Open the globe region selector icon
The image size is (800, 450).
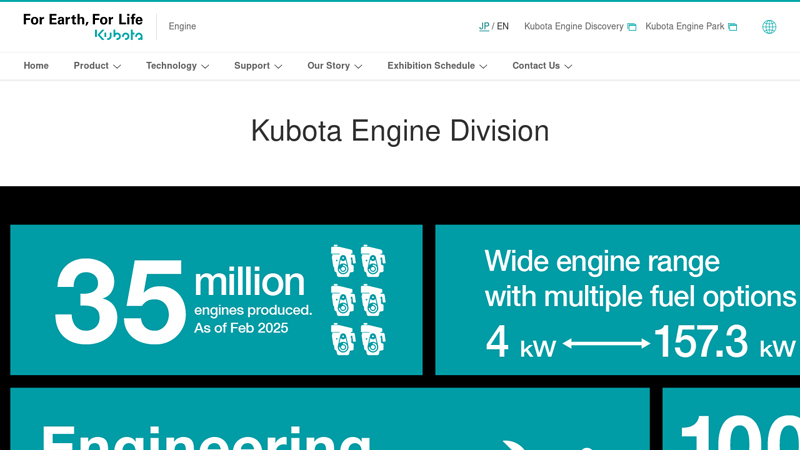769,27
